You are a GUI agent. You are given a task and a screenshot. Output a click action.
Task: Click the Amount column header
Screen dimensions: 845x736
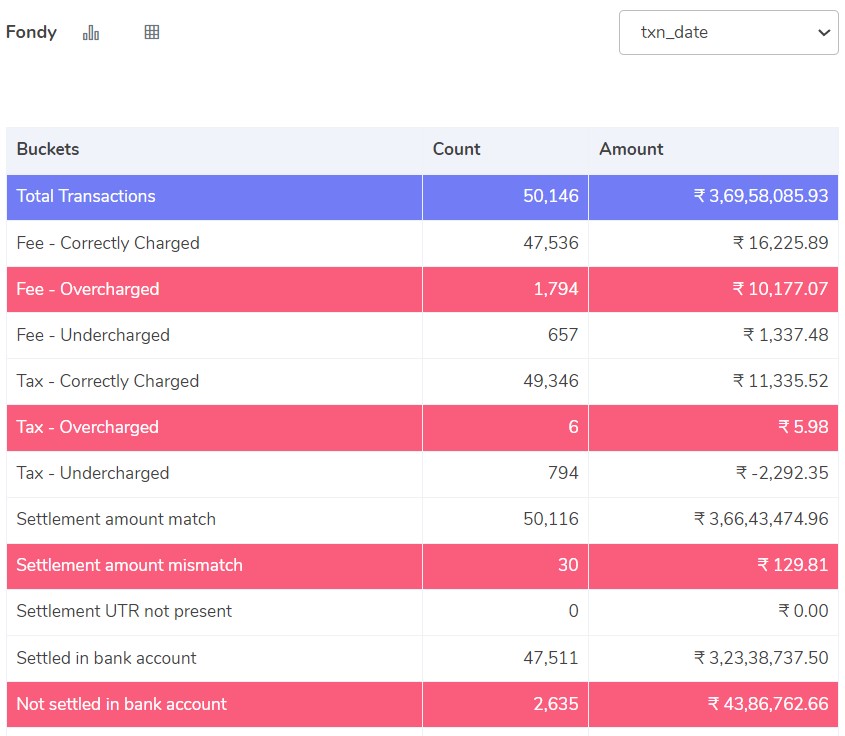click(x=630, y=149)
